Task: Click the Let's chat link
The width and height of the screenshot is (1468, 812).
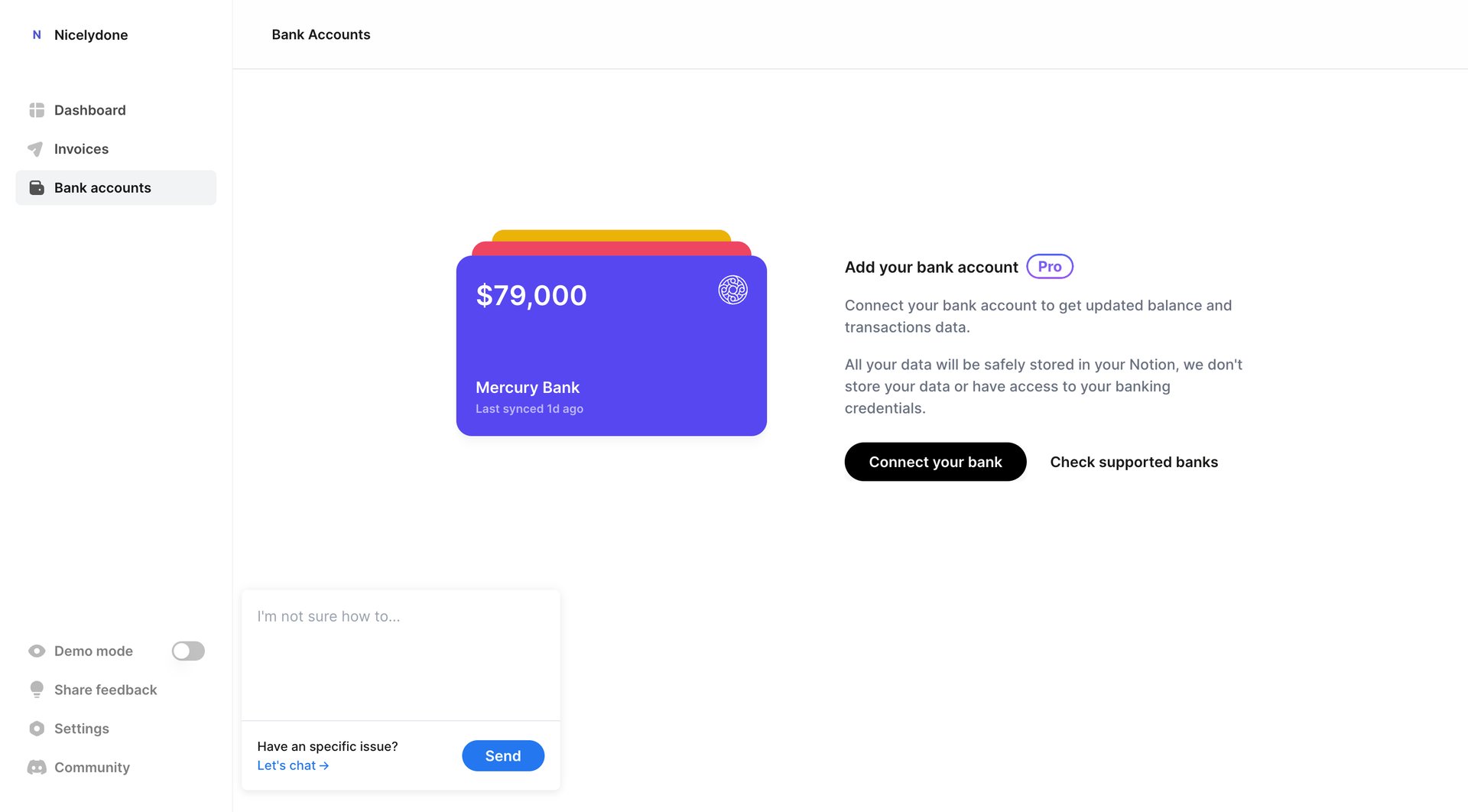Action: 293,765
